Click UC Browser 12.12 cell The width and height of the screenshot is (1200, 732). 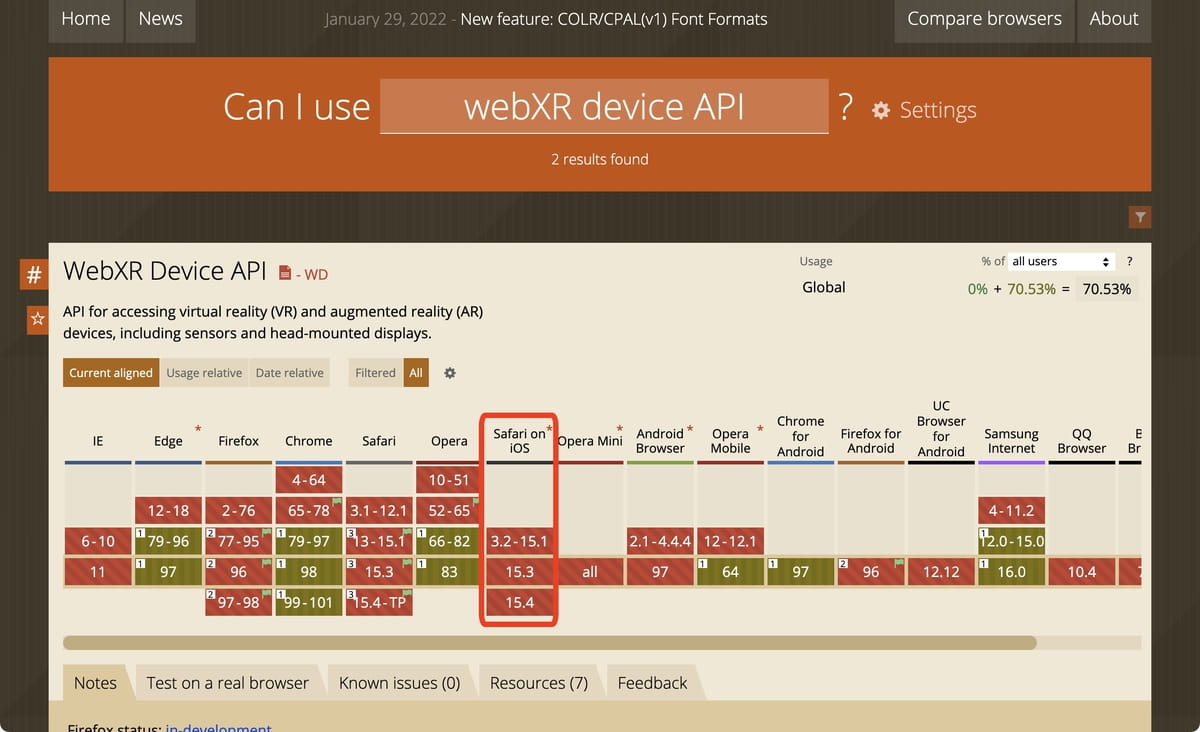(x=941, y=572)
